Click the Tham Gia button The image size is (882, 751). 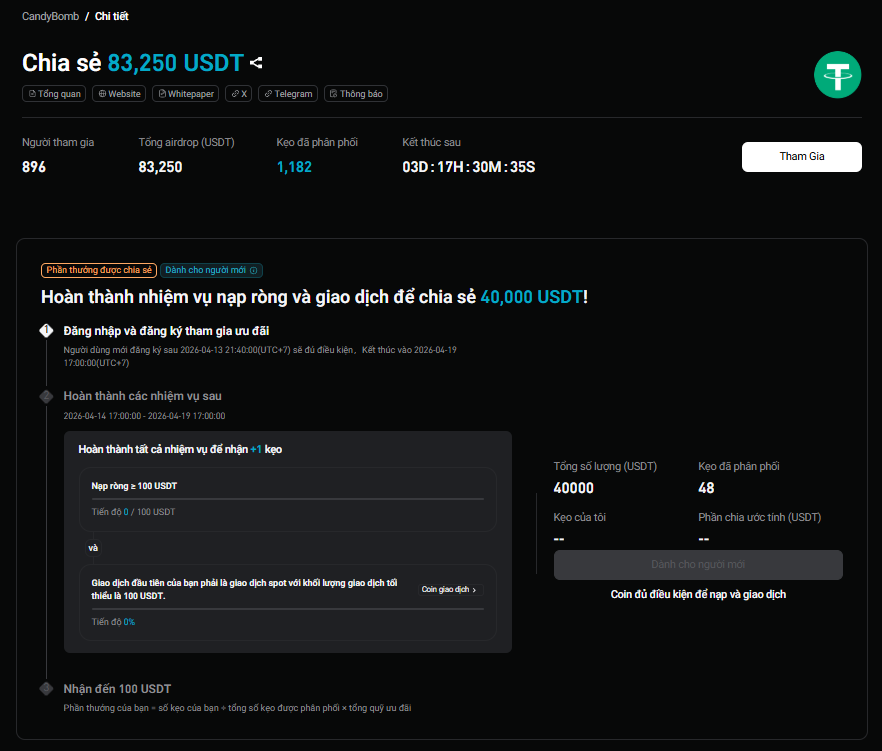802,156
